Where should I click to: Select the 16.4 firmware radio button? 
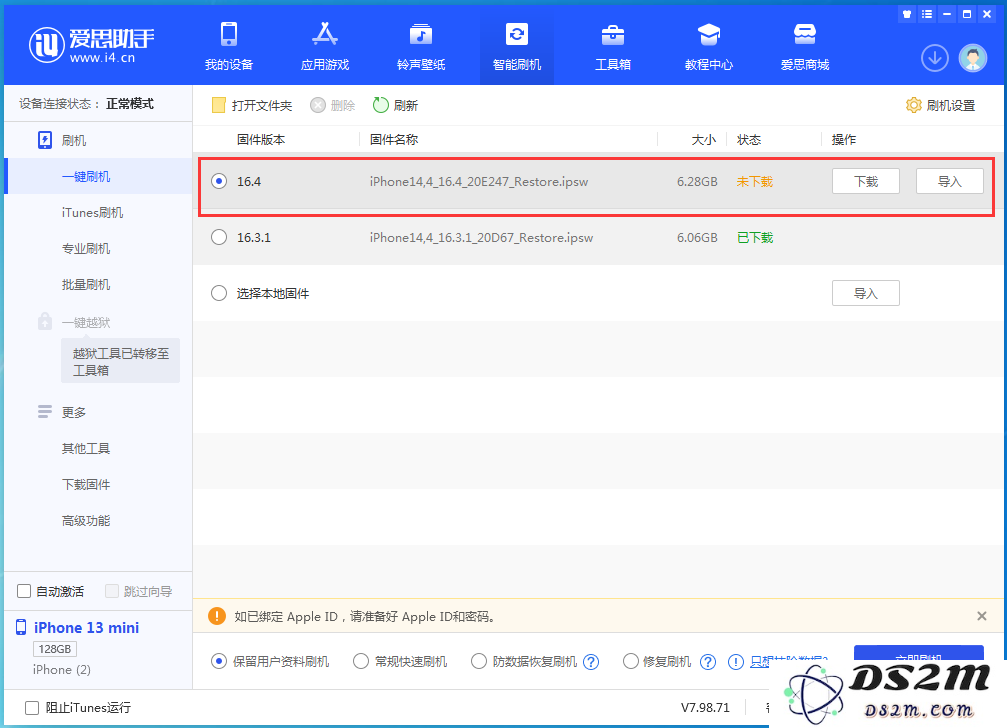tap(219, 182)
